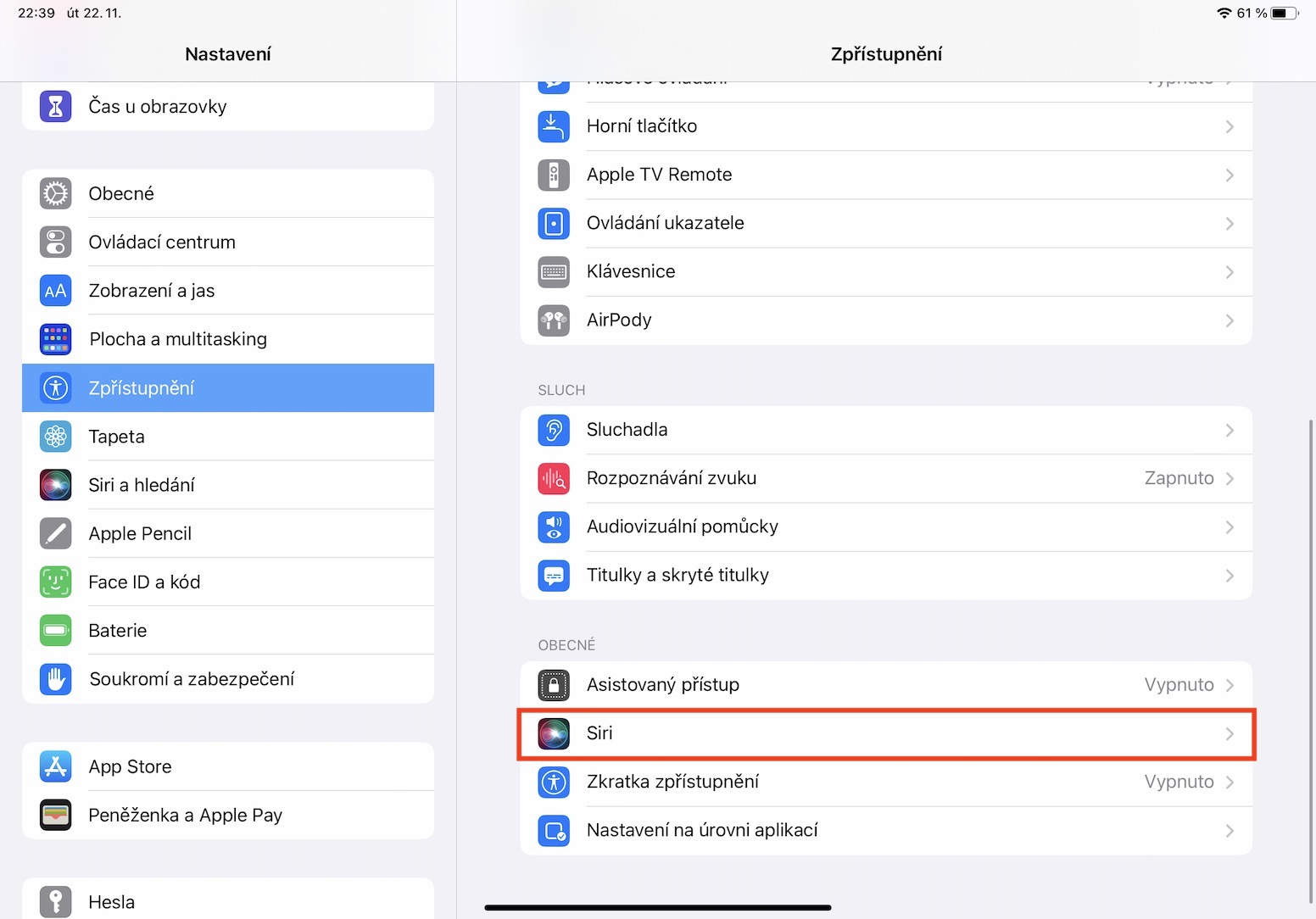
Task: Tap the Face ID a kód icon
Action: pos(56,582)
